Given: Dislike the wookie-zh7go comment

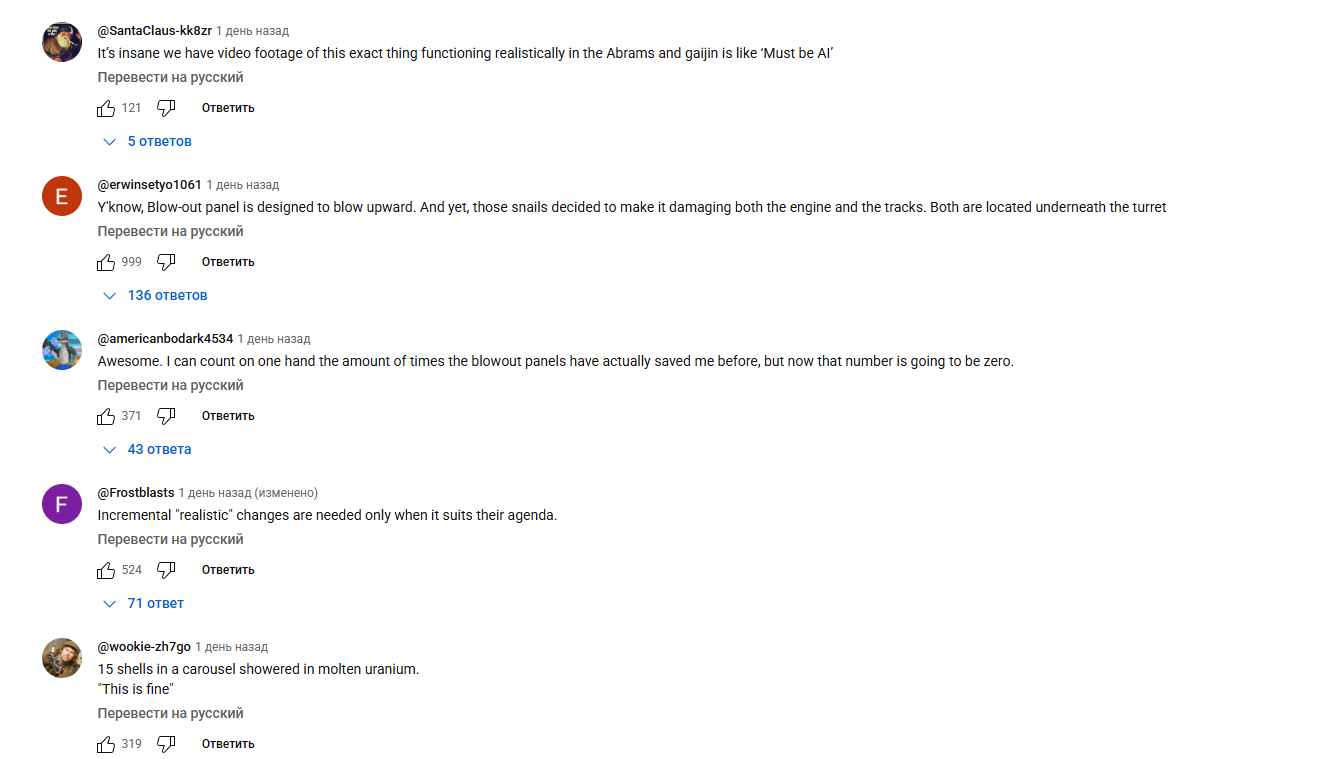Looking at the screenshot, I should click(x=166, y=744).
